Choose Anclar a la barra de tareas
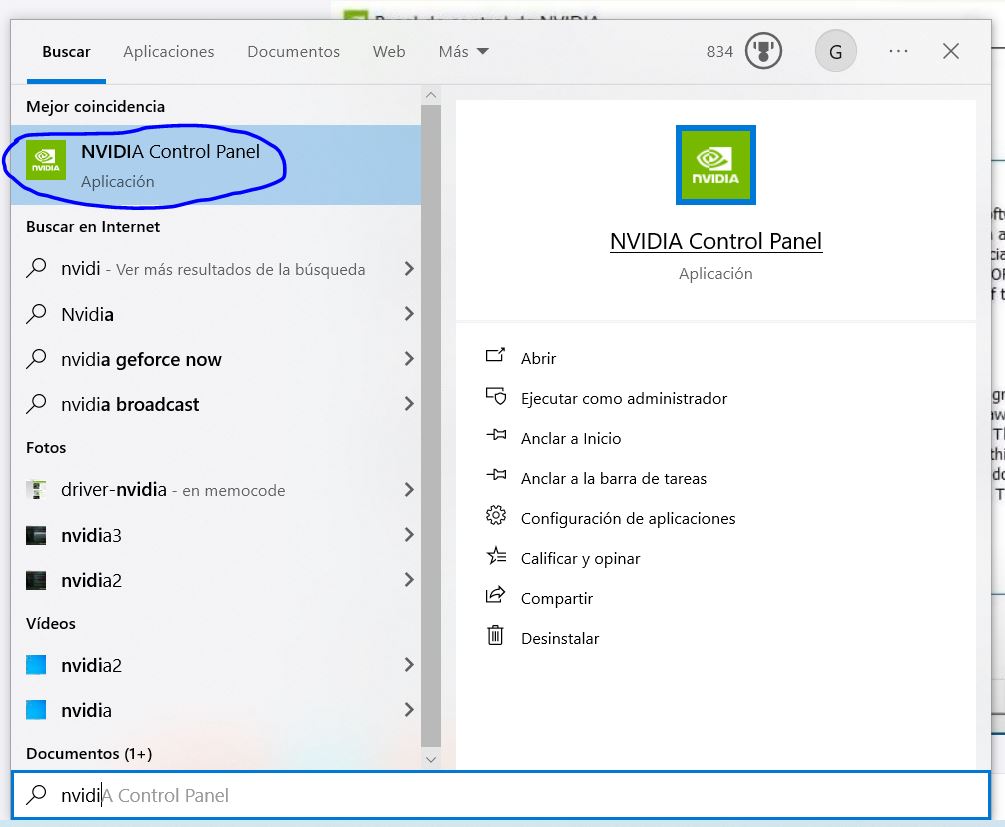 [613, 478]
